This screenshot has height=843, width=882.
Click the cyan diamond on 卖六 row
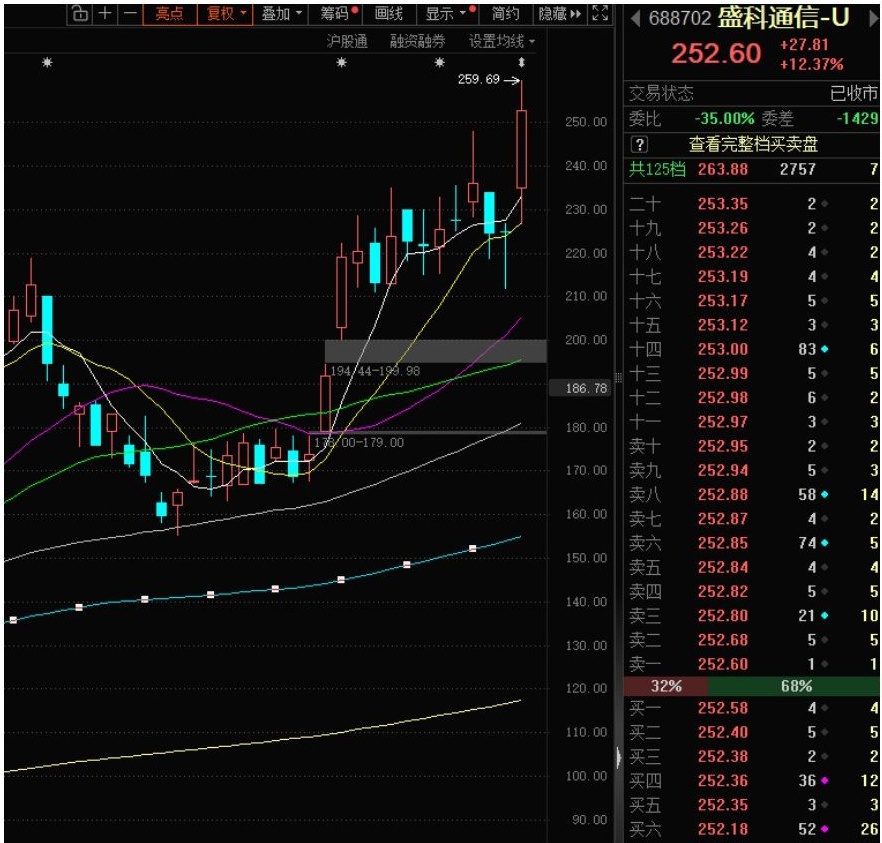(825, 543)
